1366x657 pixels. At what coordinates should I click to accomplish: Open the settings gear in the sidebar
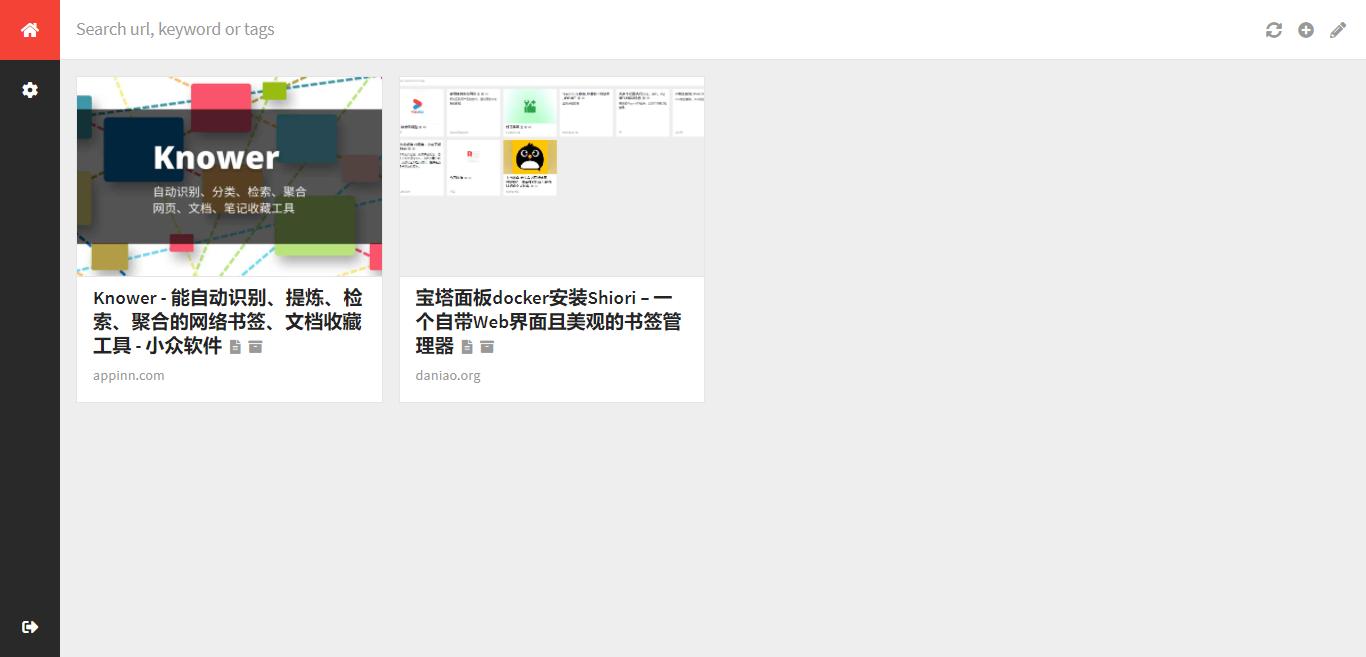click(29, 90)
